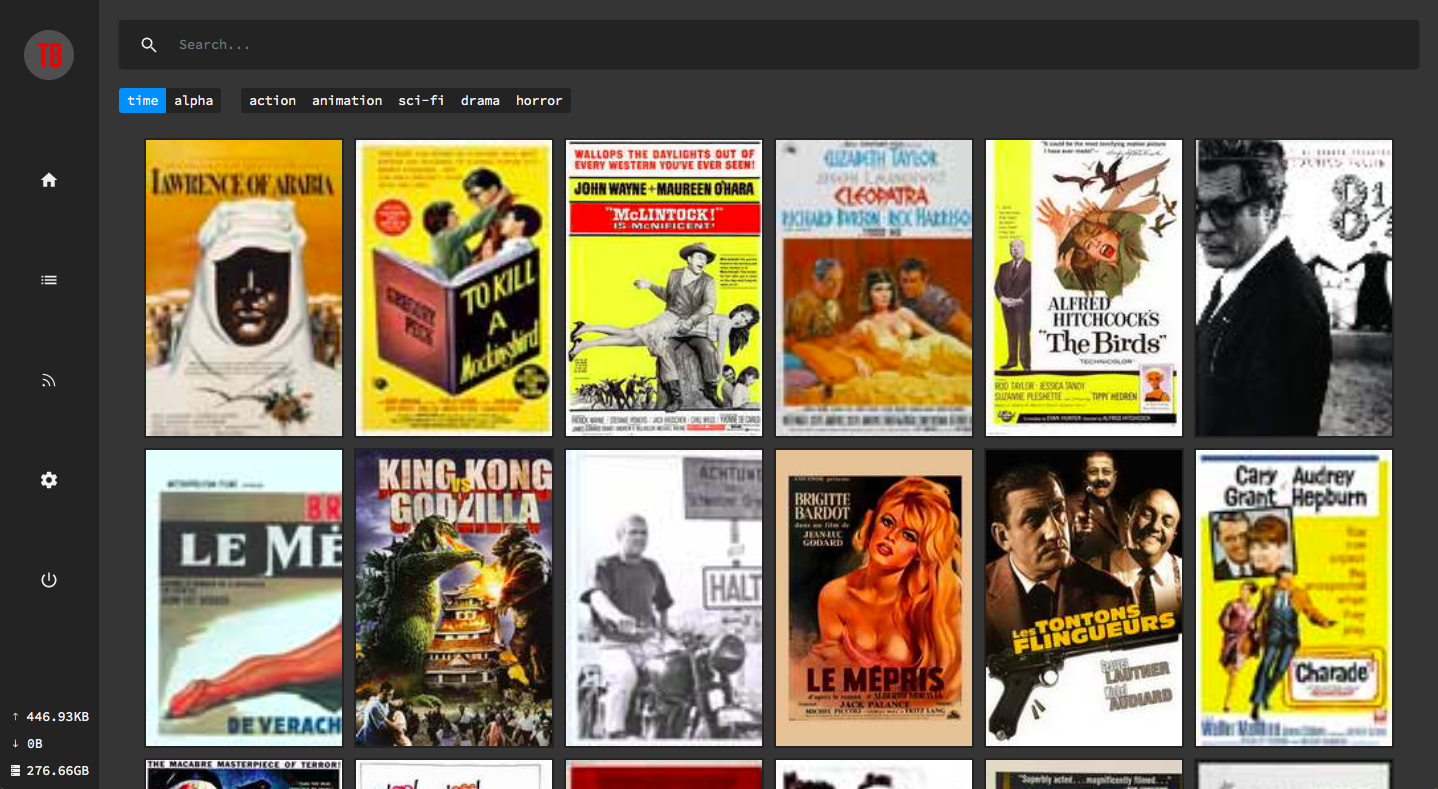Open the RSS feeds sidebar icon

pos(49,380)
